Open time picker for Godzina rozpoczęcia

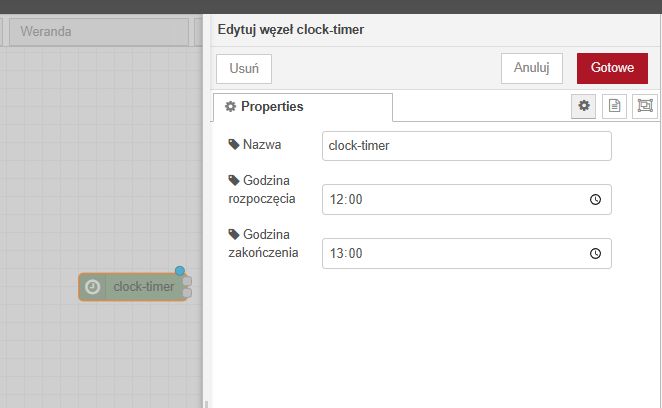595,199
